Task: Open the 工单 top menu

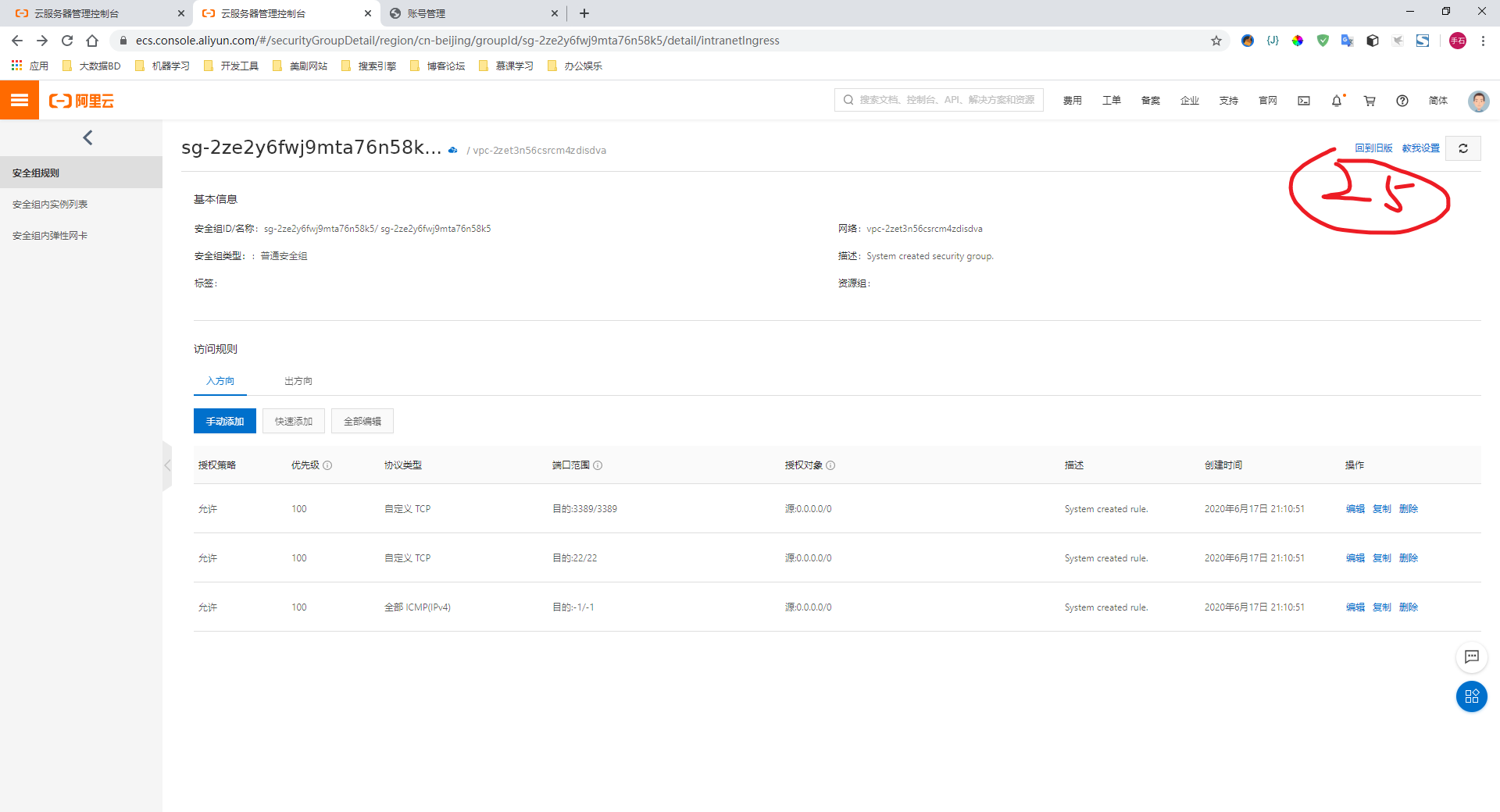Action: [1112, 101]
